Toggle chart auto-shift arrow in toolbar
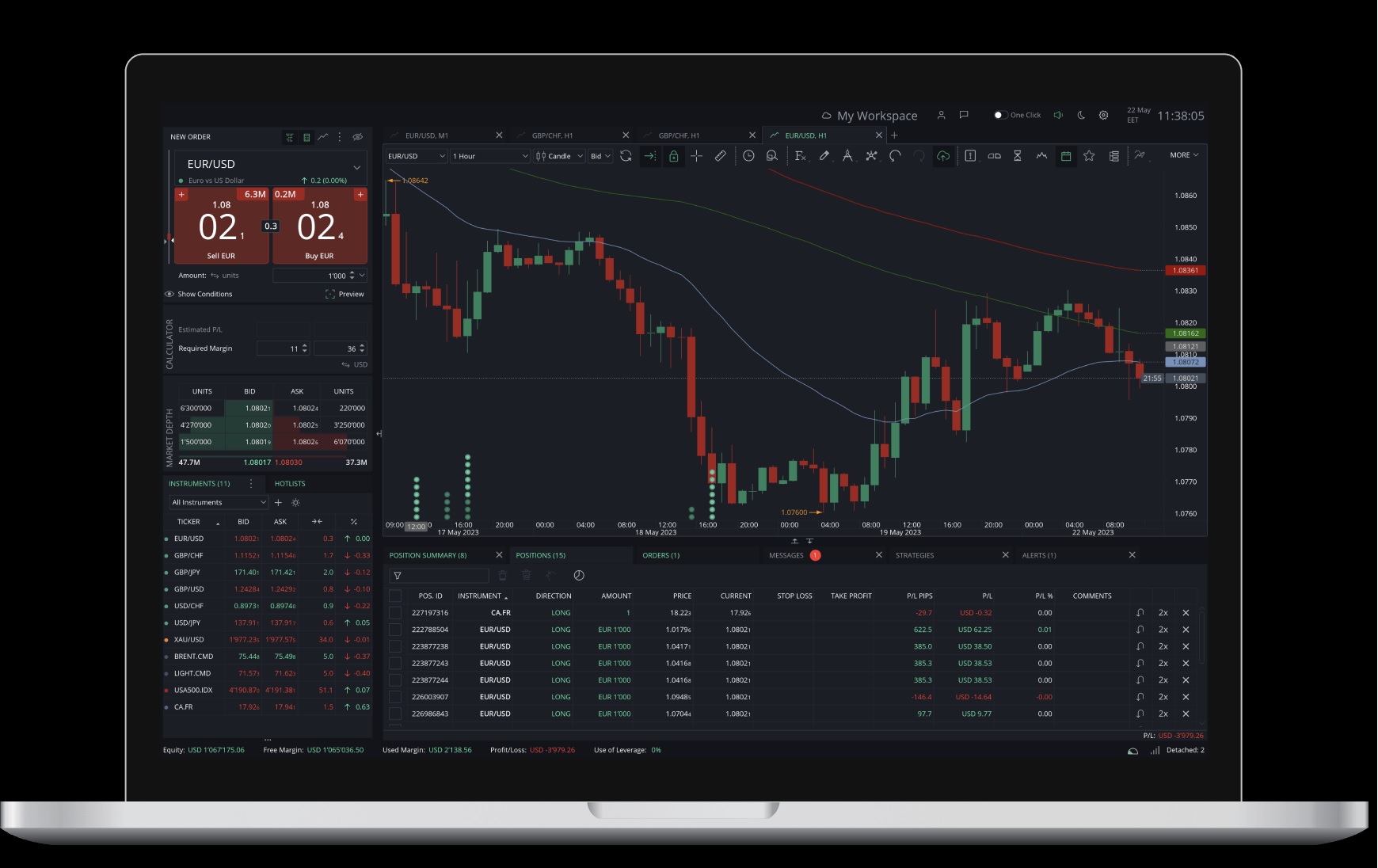Image resolution: width=1378 pixels, height=868 pixels. 649,156
